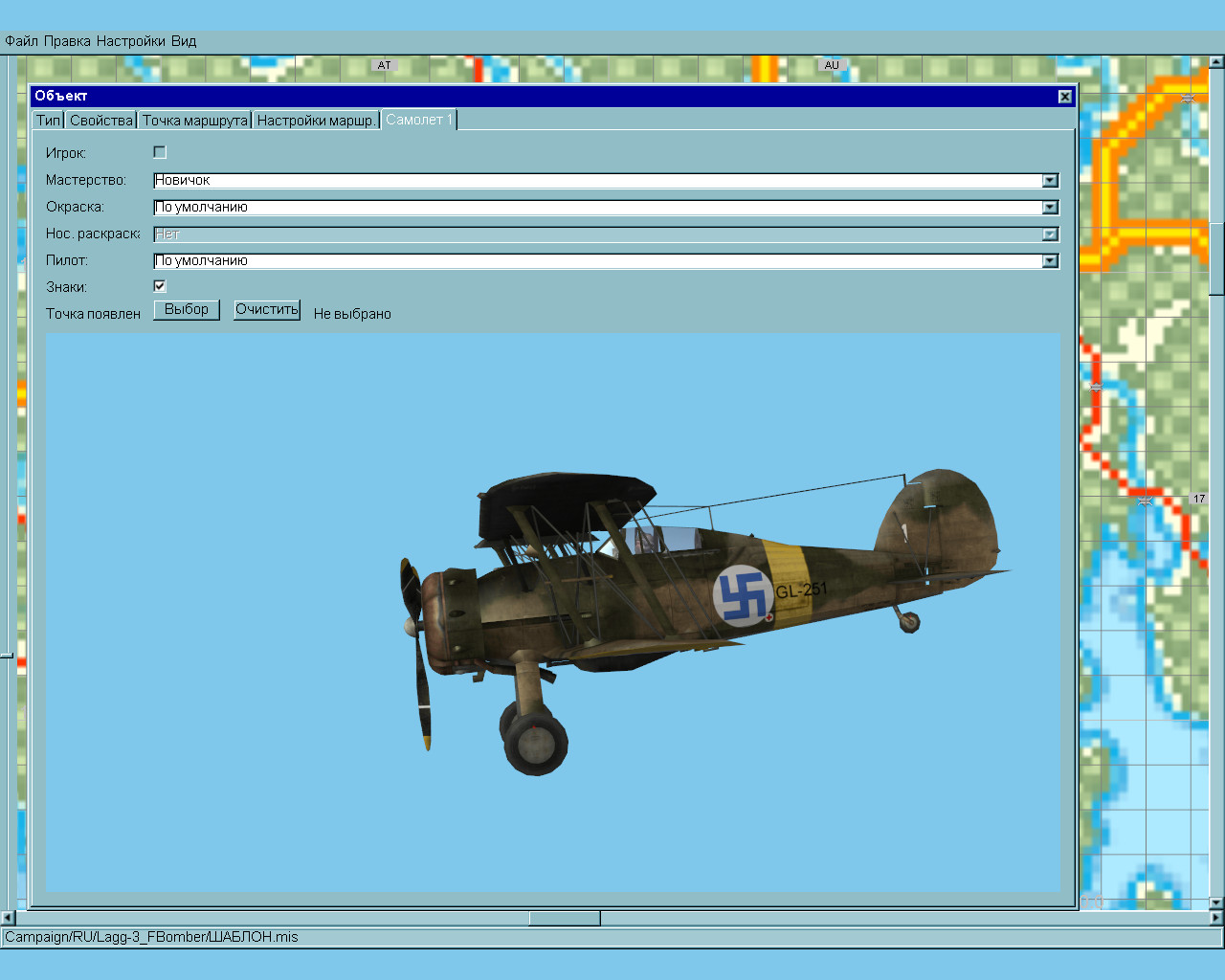The image size is (1225, 980).
Task: Click the Выбор button
Action: point(187,310)
